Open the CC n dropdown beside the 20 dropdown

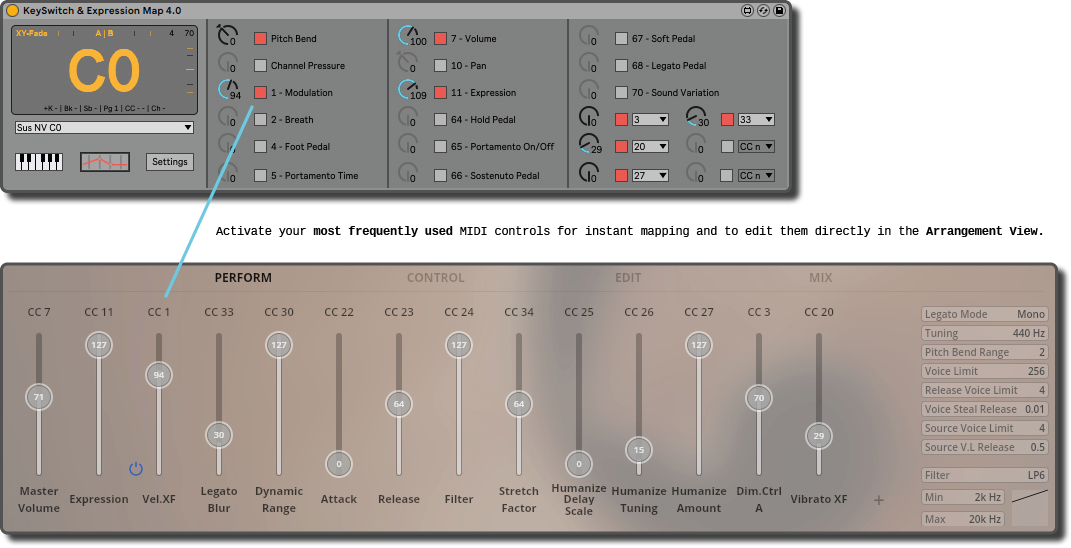pyautogui.click(x=756, y=146)
